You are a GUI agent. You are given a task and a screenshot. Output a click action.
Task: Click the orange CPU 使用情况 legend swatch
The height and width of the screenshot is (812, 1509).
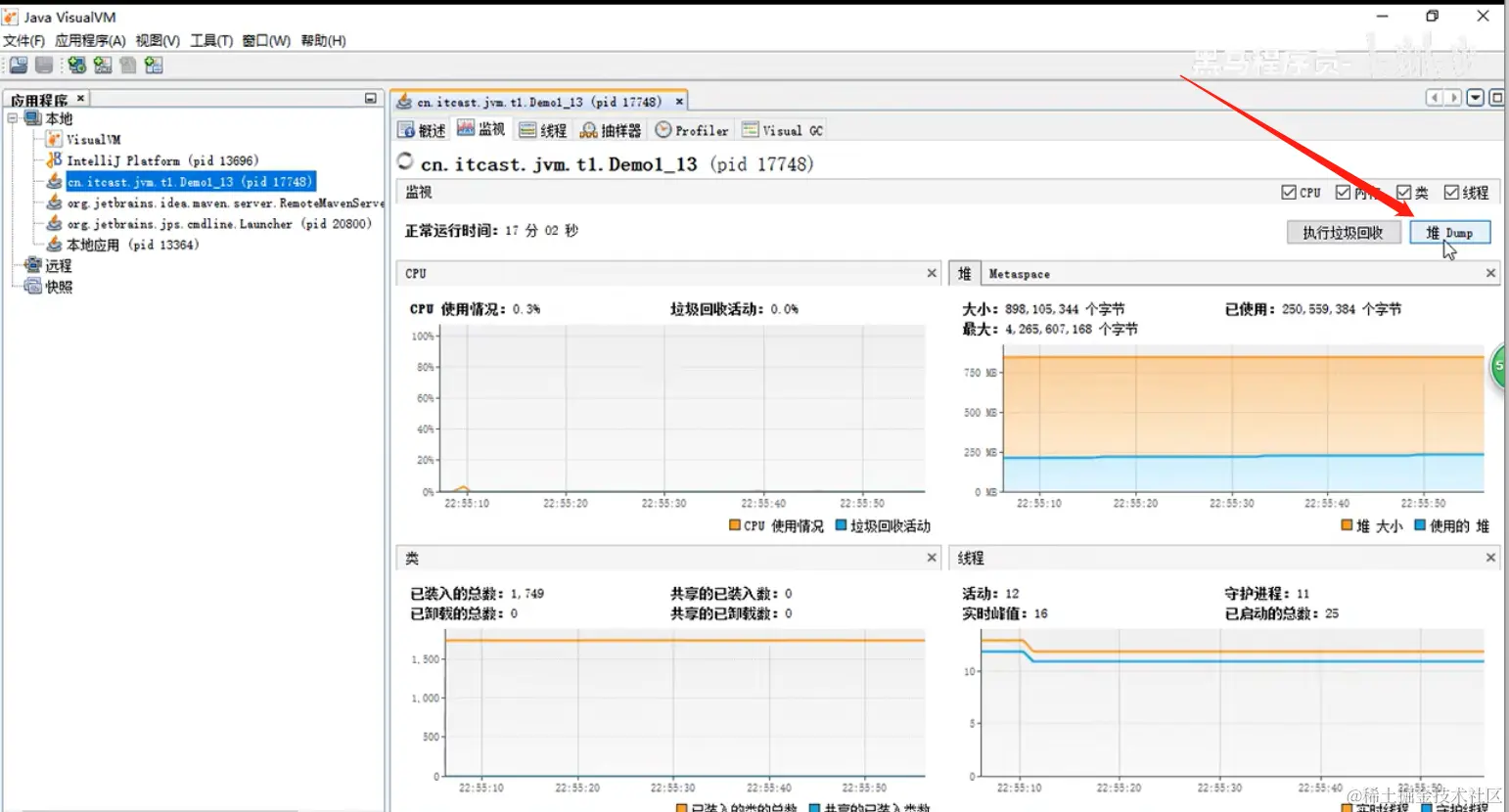tap(735, 525)
